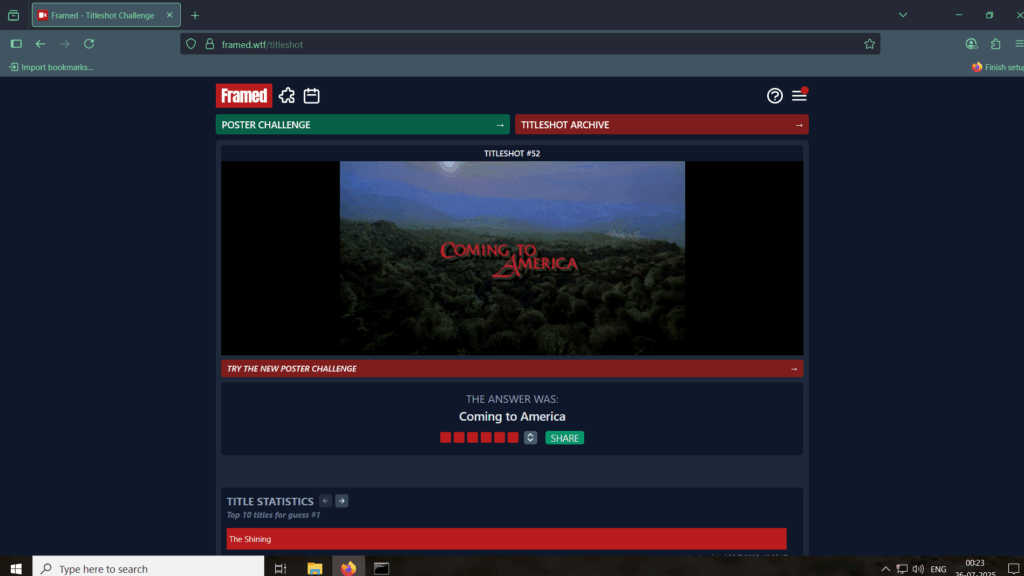The width and height of the screenshot is (1024, 576).
Task: Open Firefox extensions puzzle icon
Action: [x=995, y=44]
